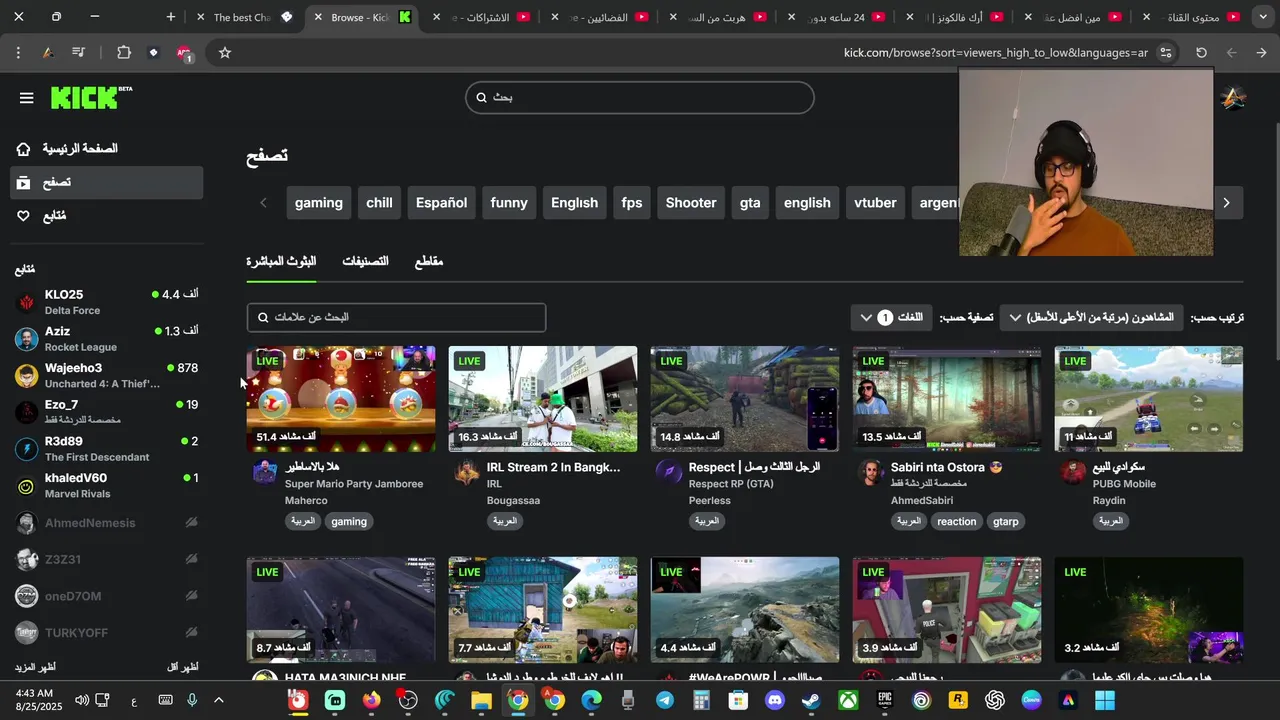Open Steam from the taskbar
Viewport: 1280px width, 720px height.
(x=811, y=700)
